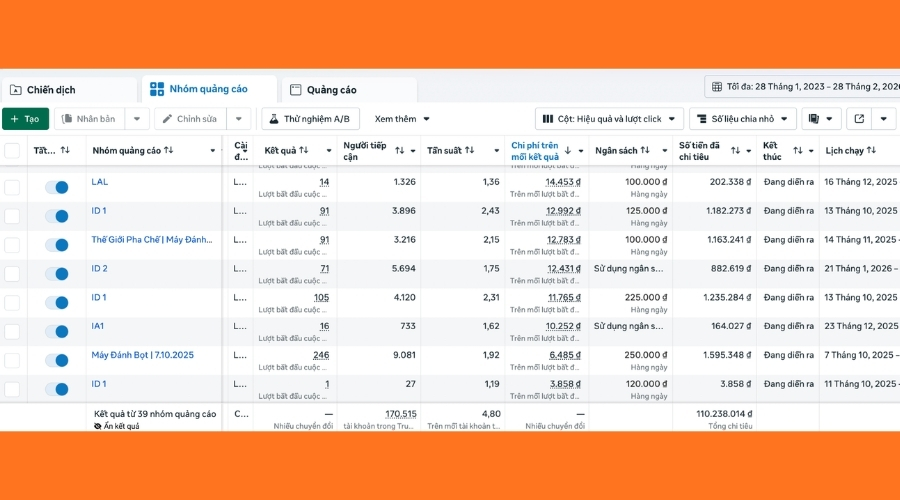Click sort arrows on Kết quả column

(x=312, y=151)
